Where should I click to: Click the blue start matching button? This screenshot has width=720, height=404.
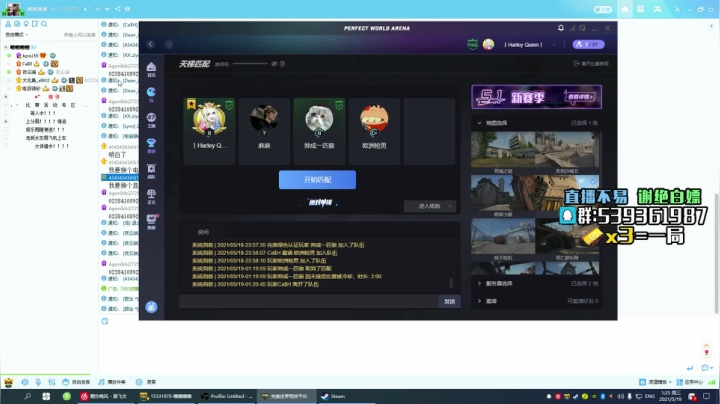tap(317, 180)
